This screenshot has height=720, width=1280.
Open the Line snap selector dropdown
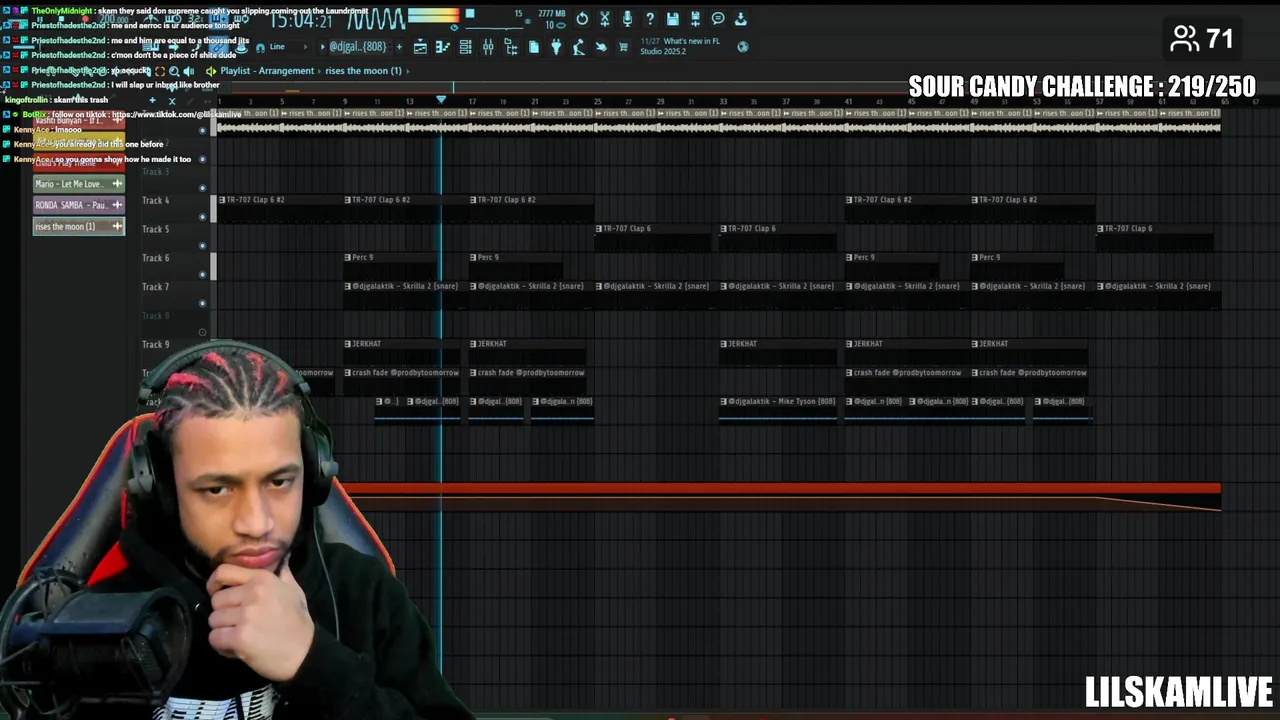point(288,47)
